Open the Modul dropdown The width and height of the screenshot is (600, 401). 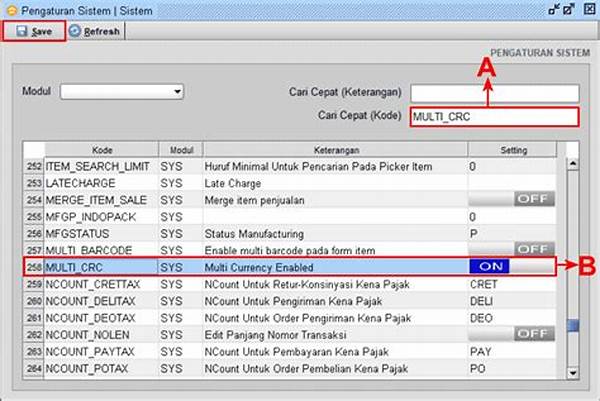(122, 92)
